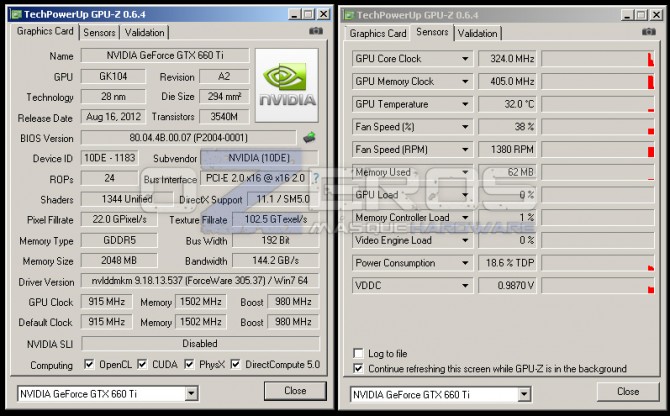Click the Power Consumption history graph
This screenshot has width=670, height=416.
click(598, 263)
